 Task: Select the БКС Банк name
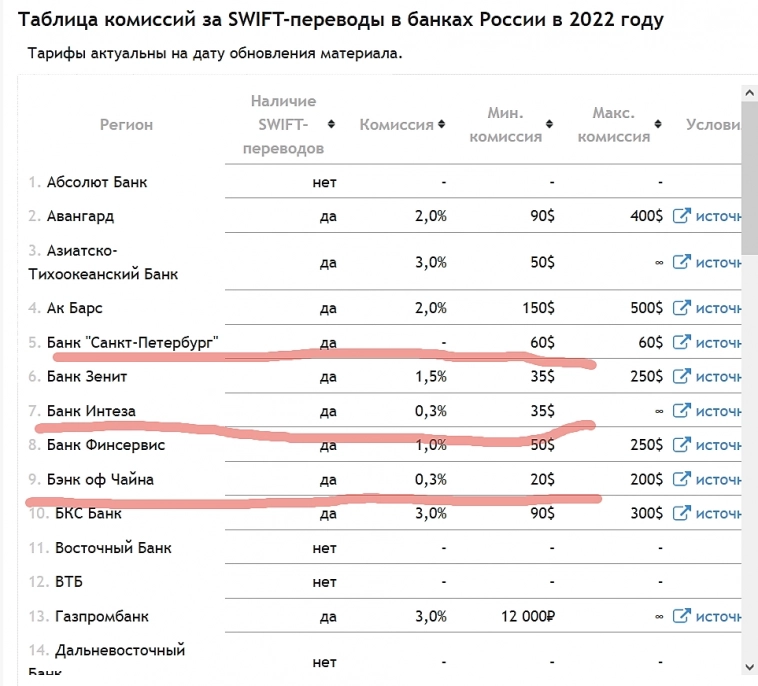click(88, 513)
